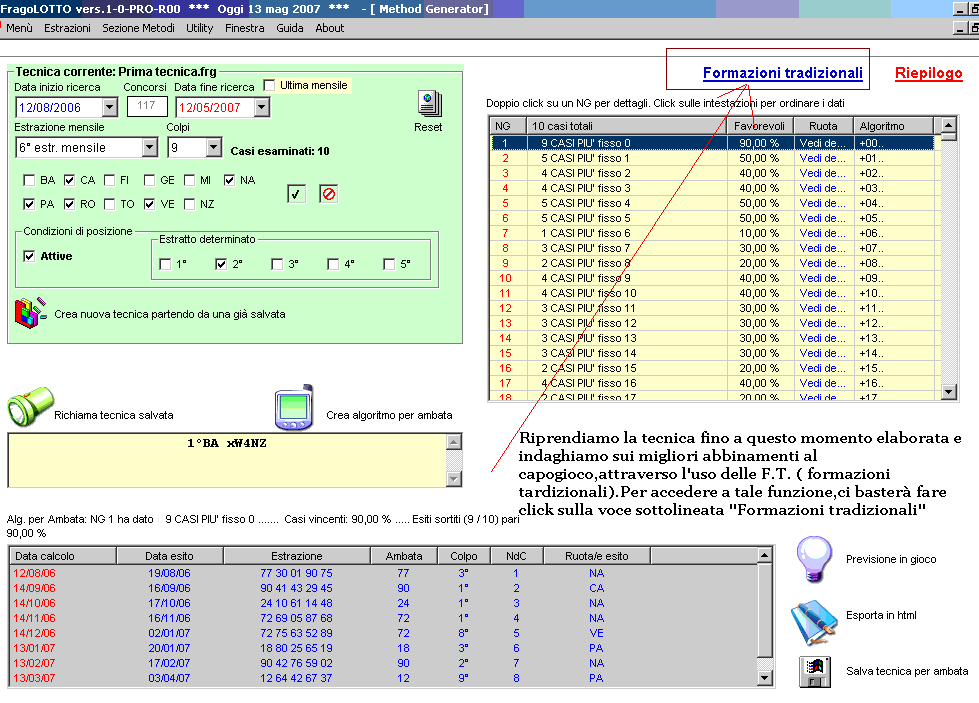The width and height of the screenshot is (979, 703).
Task: Click the Formazioni tradizionali link
Action: [782, 73]
